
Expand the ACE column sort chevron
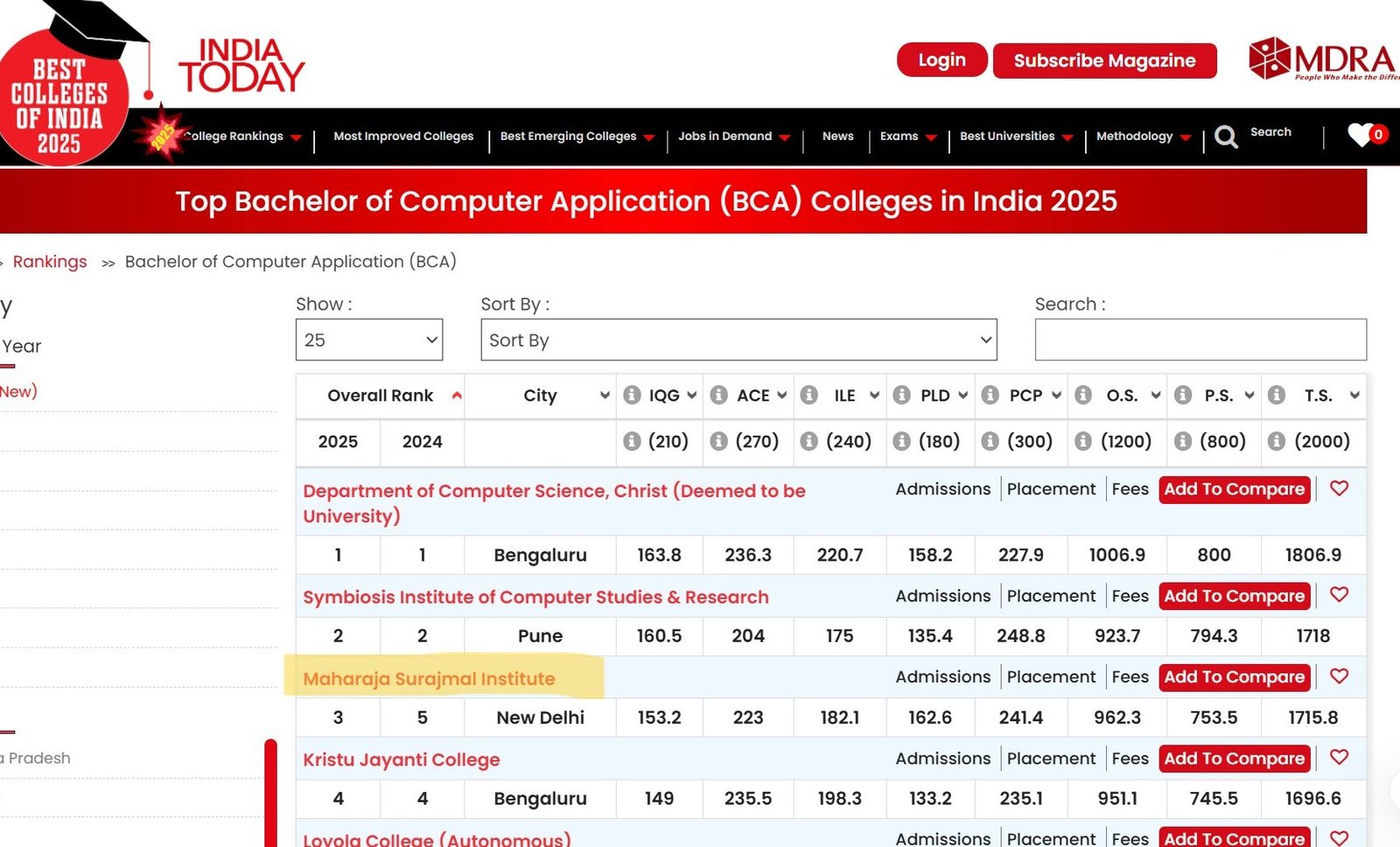[782, 395]
